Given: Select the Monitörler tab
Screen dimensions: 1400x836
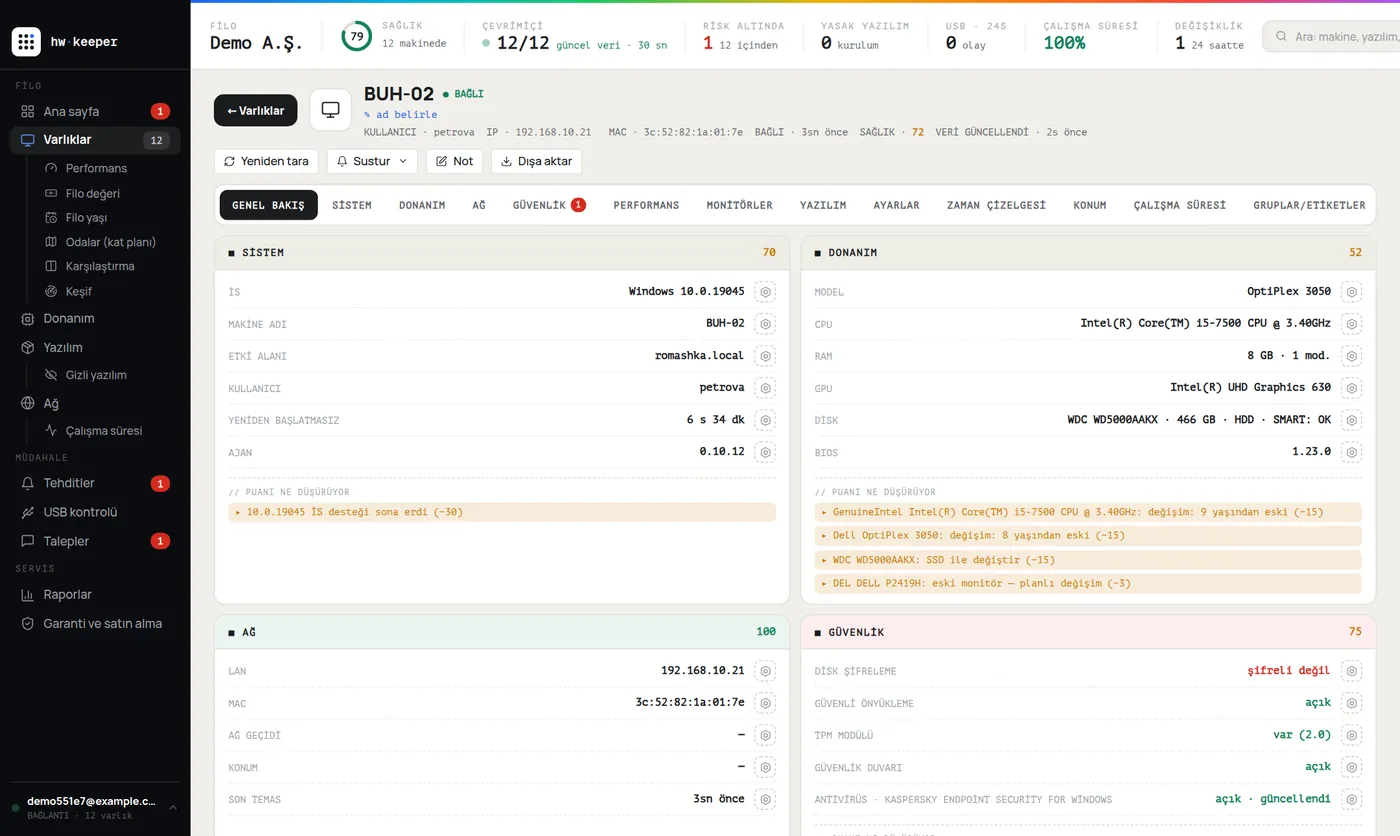Looking at the screenshot, I should coord(739,205).
